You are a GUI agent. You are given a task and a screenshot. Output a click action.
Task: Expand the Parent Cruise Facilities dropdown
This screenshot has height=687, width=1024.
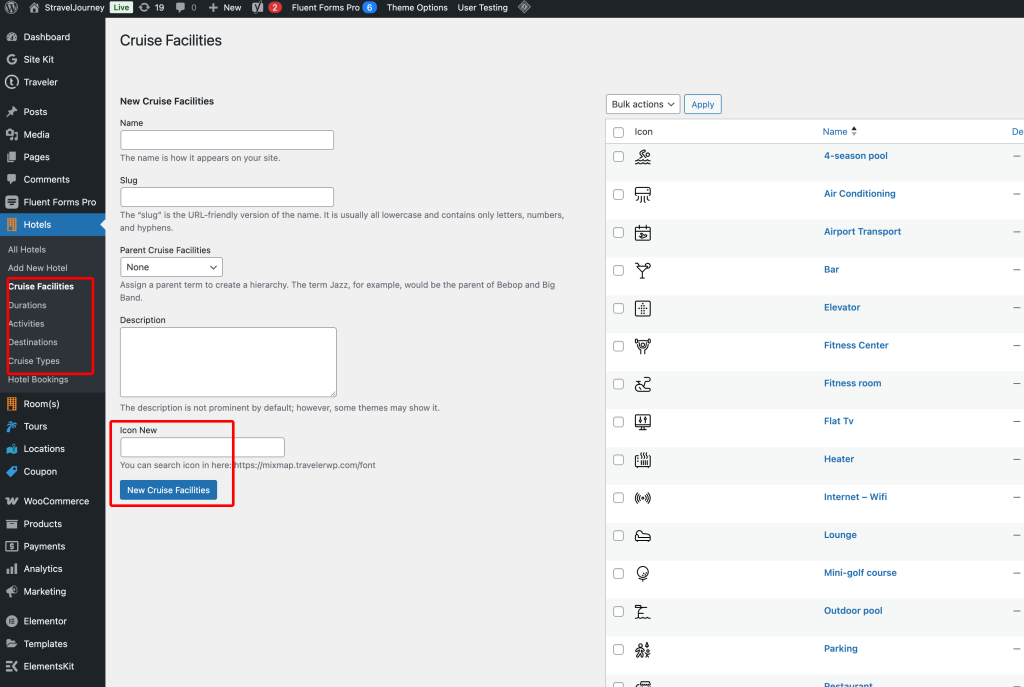171,267
